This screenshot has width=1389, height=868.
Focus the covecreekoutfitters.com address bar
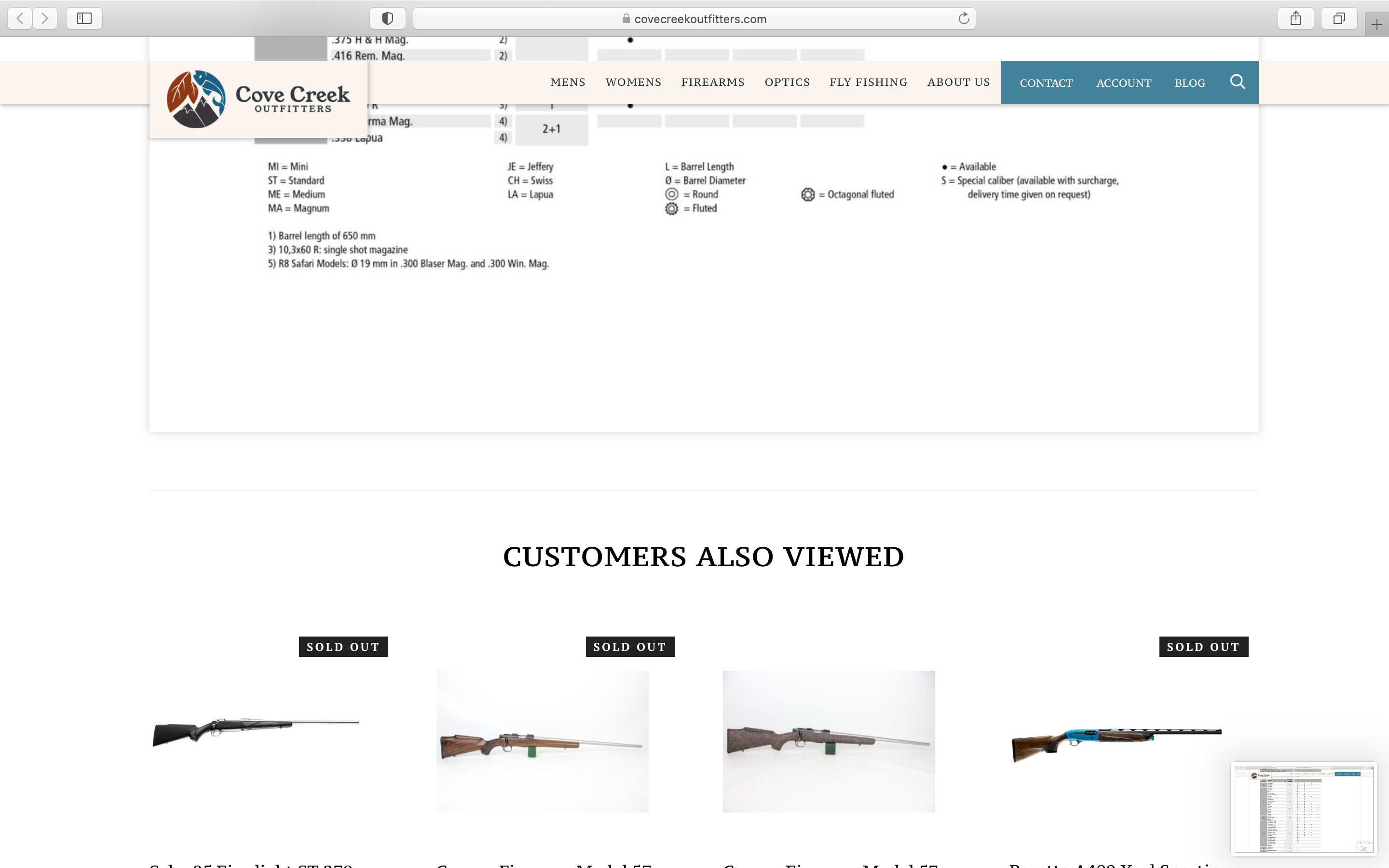[x=694, y=18]
